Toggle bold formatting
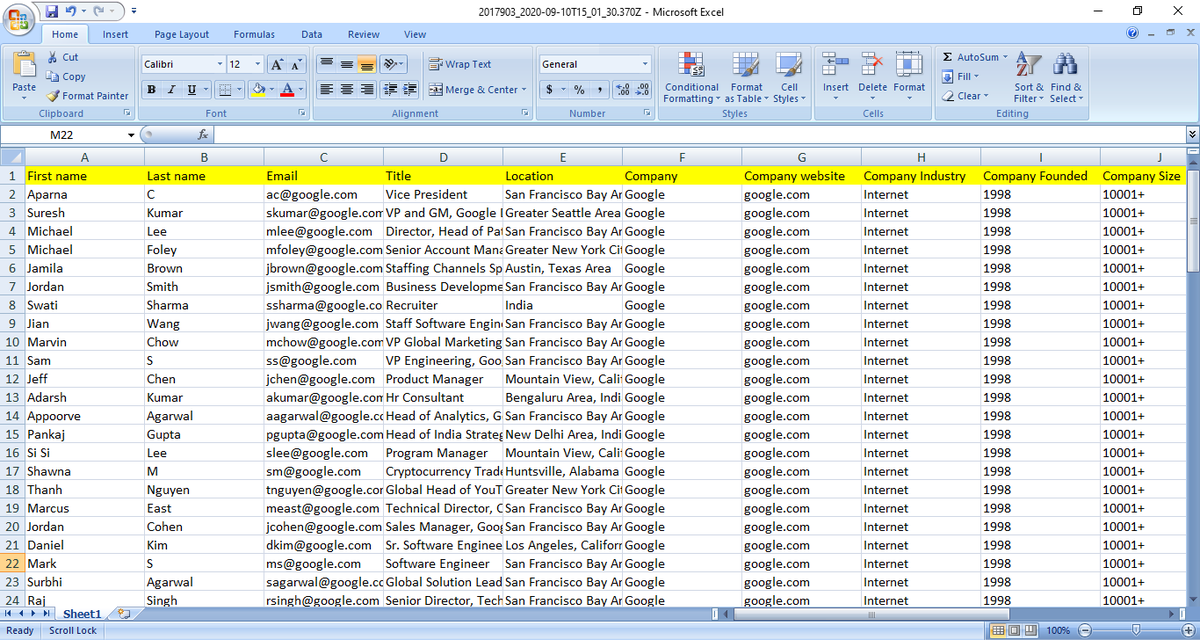The image size is (1200, 640). tap(151, 90)
